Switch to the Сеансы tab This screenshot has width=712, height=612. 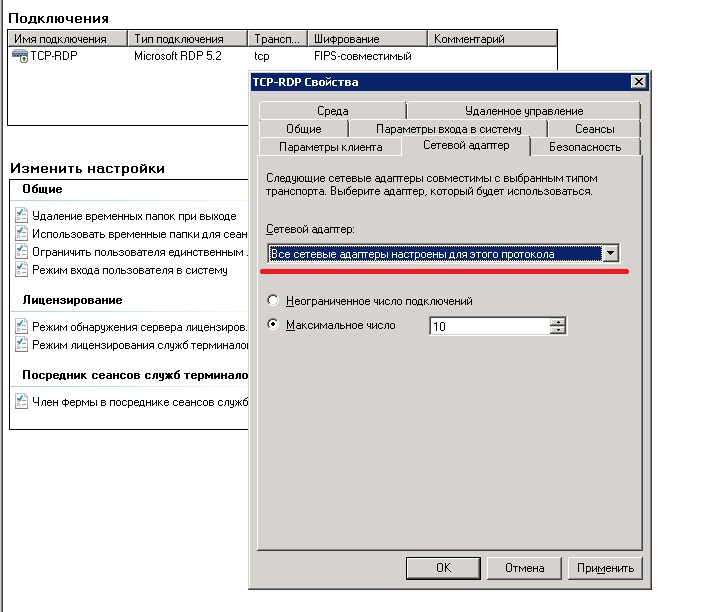tap(594, 129)
